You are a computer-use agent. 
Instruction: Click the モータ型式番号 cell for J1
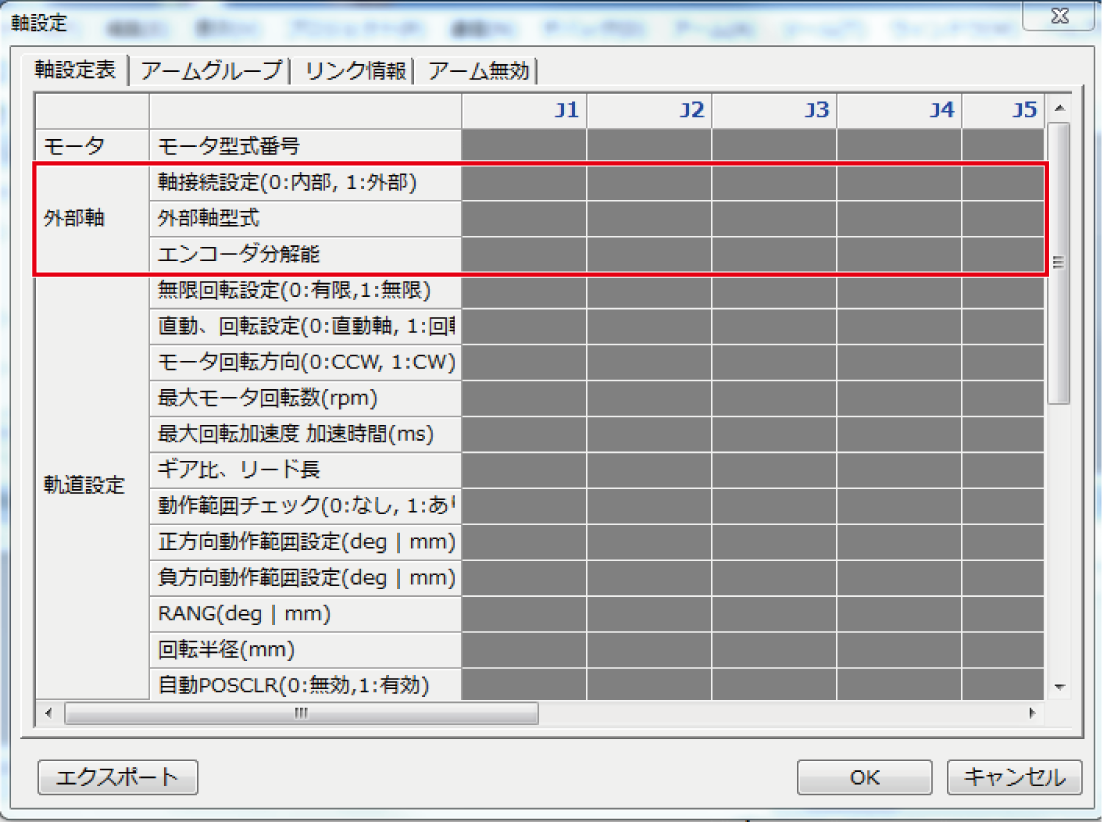[525, 146]
